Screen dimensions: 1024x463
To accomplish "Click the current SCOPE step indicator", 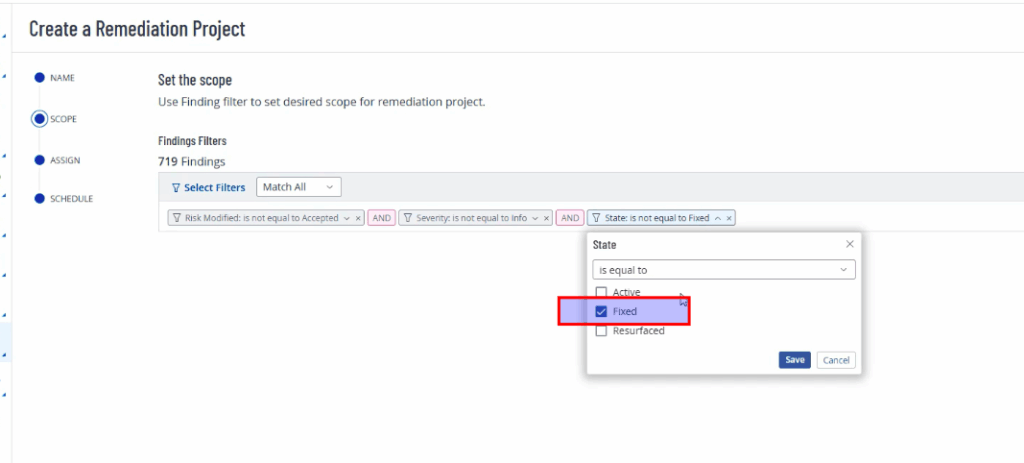I will point(39,118).
